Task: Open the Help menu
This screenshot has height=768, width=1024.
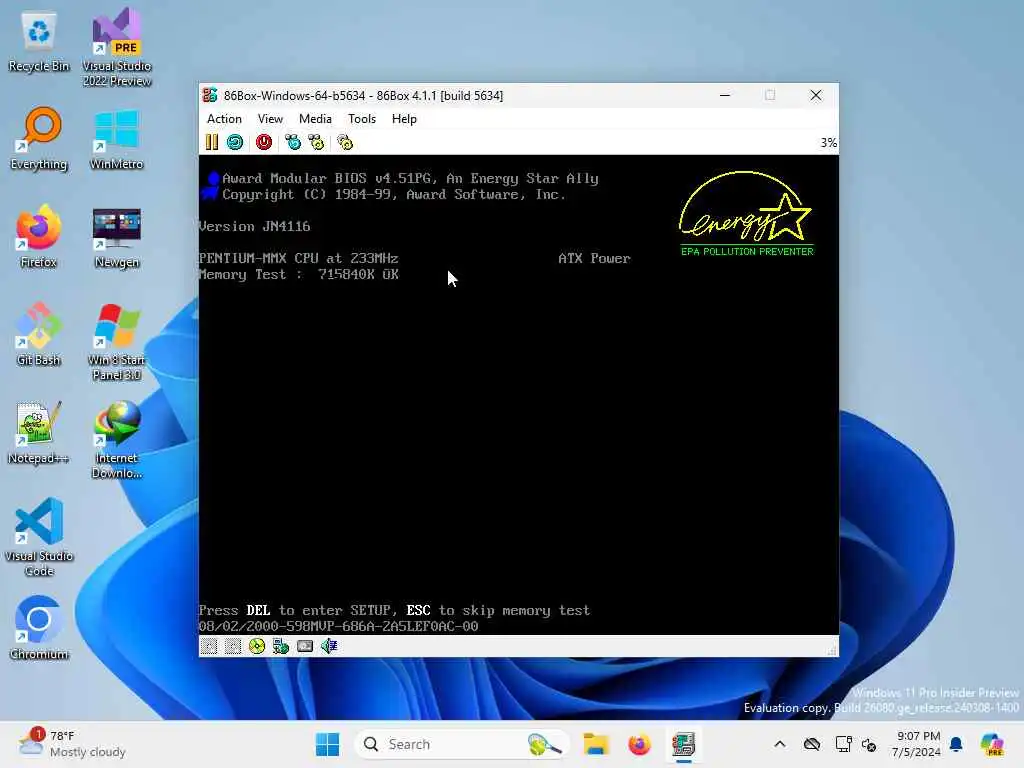Action: (404, 119)
